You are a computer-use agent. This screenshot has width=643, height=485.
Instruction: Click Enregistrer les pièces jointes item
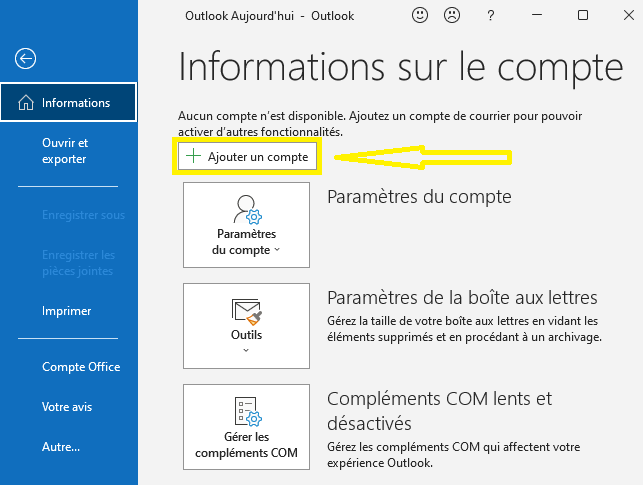click(78, 263)
